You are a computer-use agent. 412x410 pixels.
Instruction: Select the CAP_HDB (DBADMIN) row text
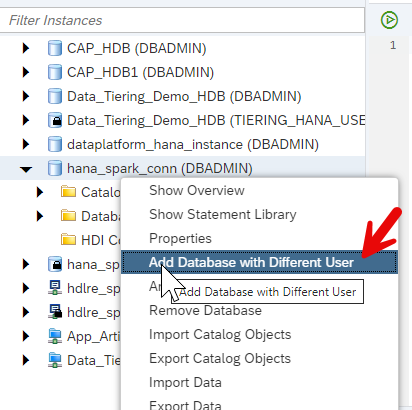tap(137, 48)
